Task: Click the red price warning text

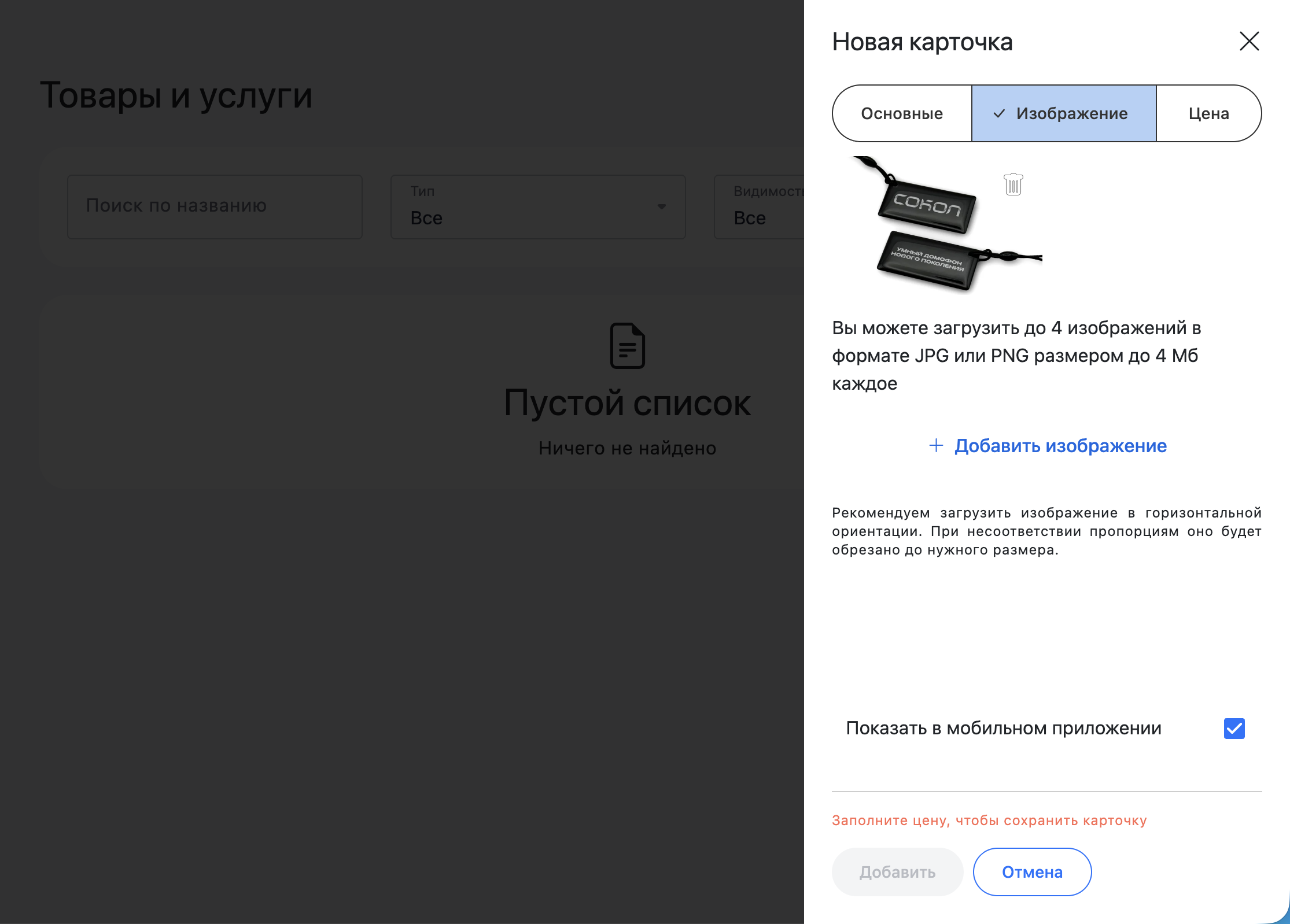Action: tap(989, 820)
